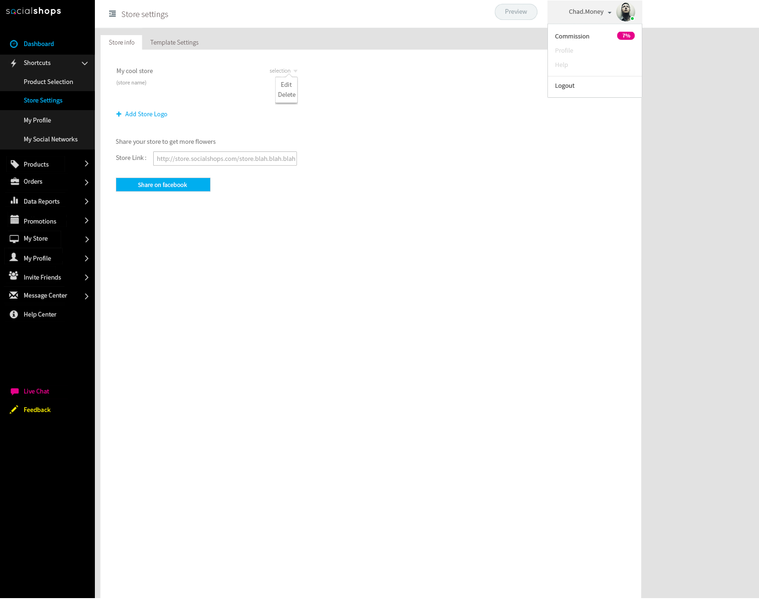Click the Orders briefcase icon

point(15,181)
